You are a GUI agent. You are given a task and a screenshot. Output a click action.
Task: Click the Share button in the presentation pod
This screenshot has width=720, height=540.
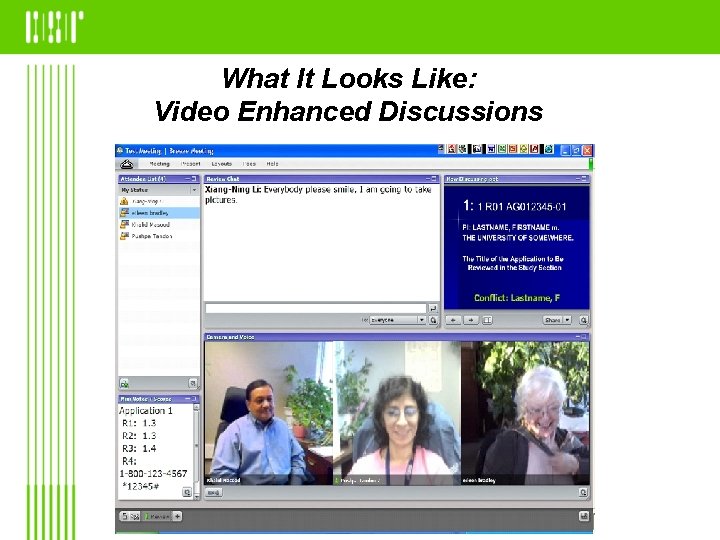(553, 320)
